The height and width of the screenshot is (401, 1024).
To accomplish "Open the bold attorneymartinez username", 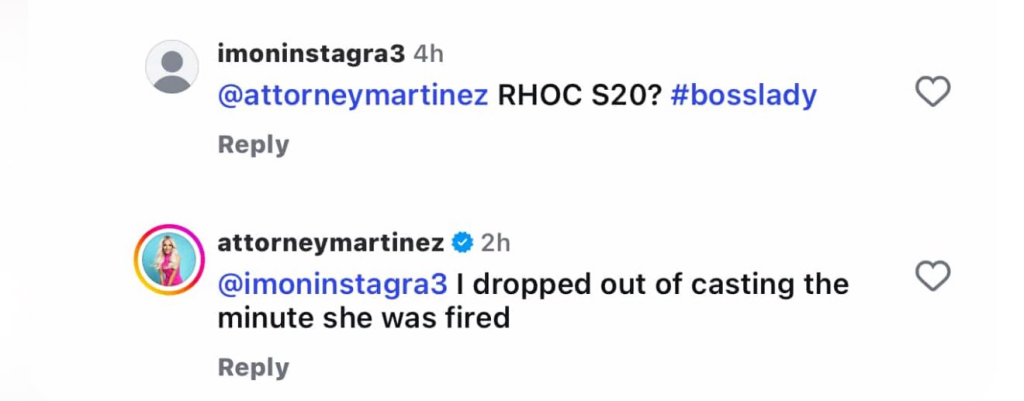I will [330, 241].
